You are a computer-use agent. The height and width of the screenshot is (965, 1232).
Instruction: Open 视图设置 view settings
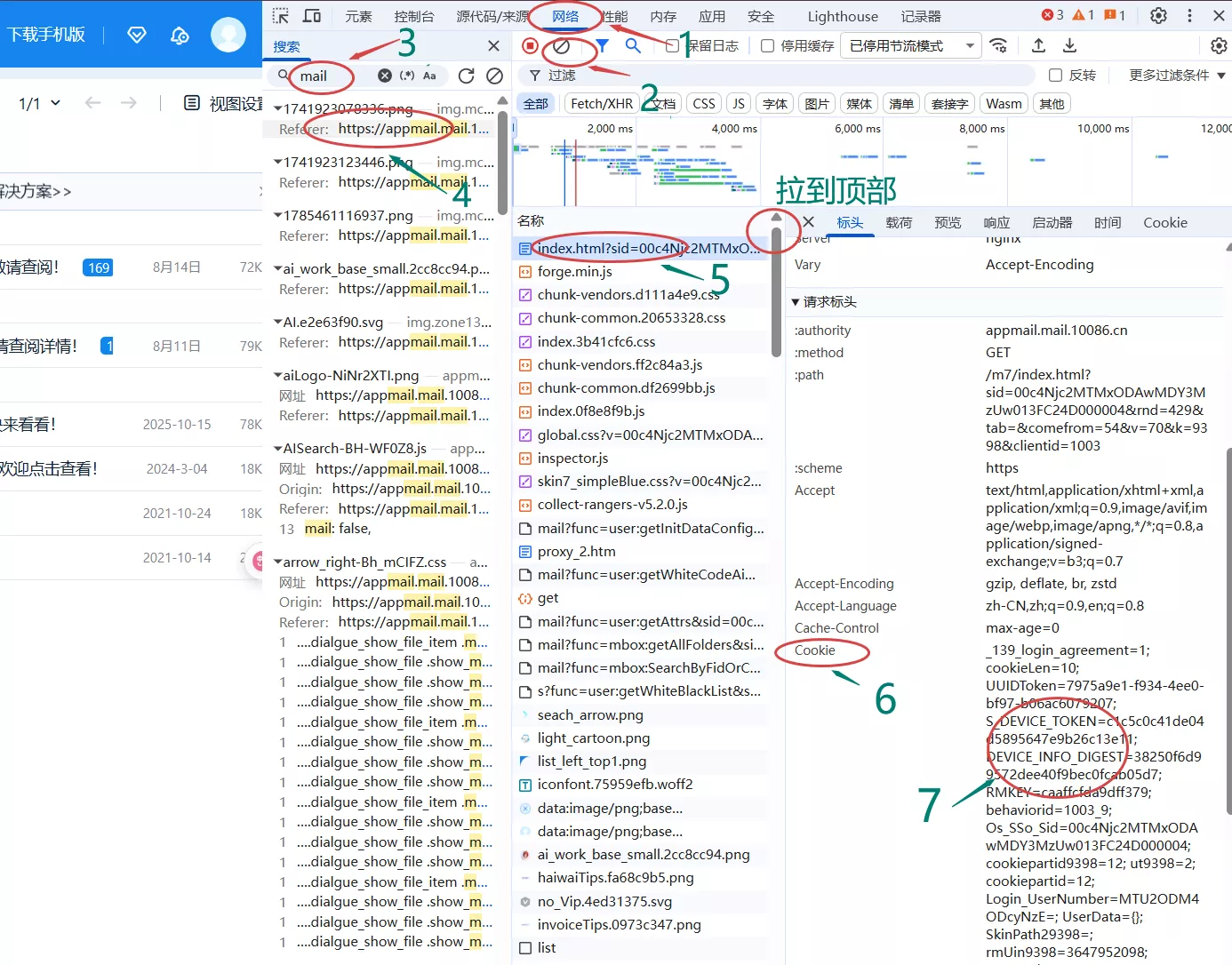223,104
